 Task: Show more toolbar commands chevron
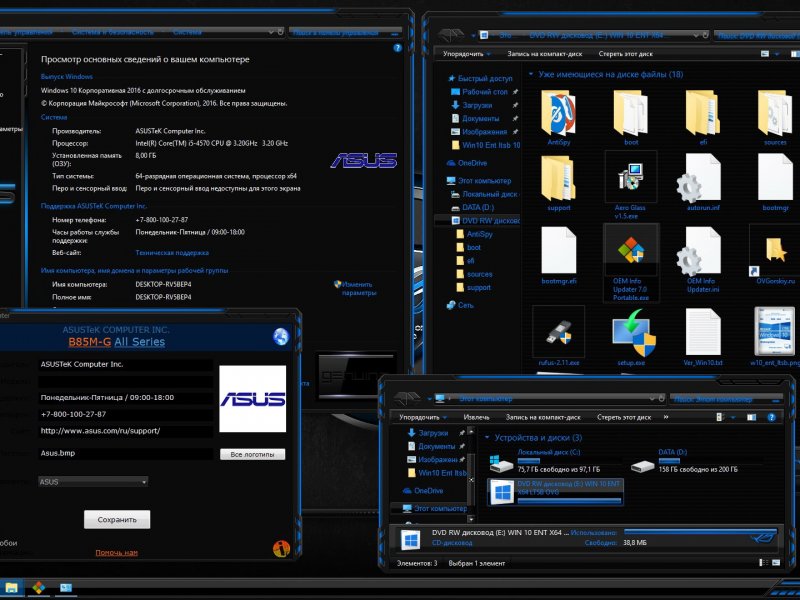[666, 417]
